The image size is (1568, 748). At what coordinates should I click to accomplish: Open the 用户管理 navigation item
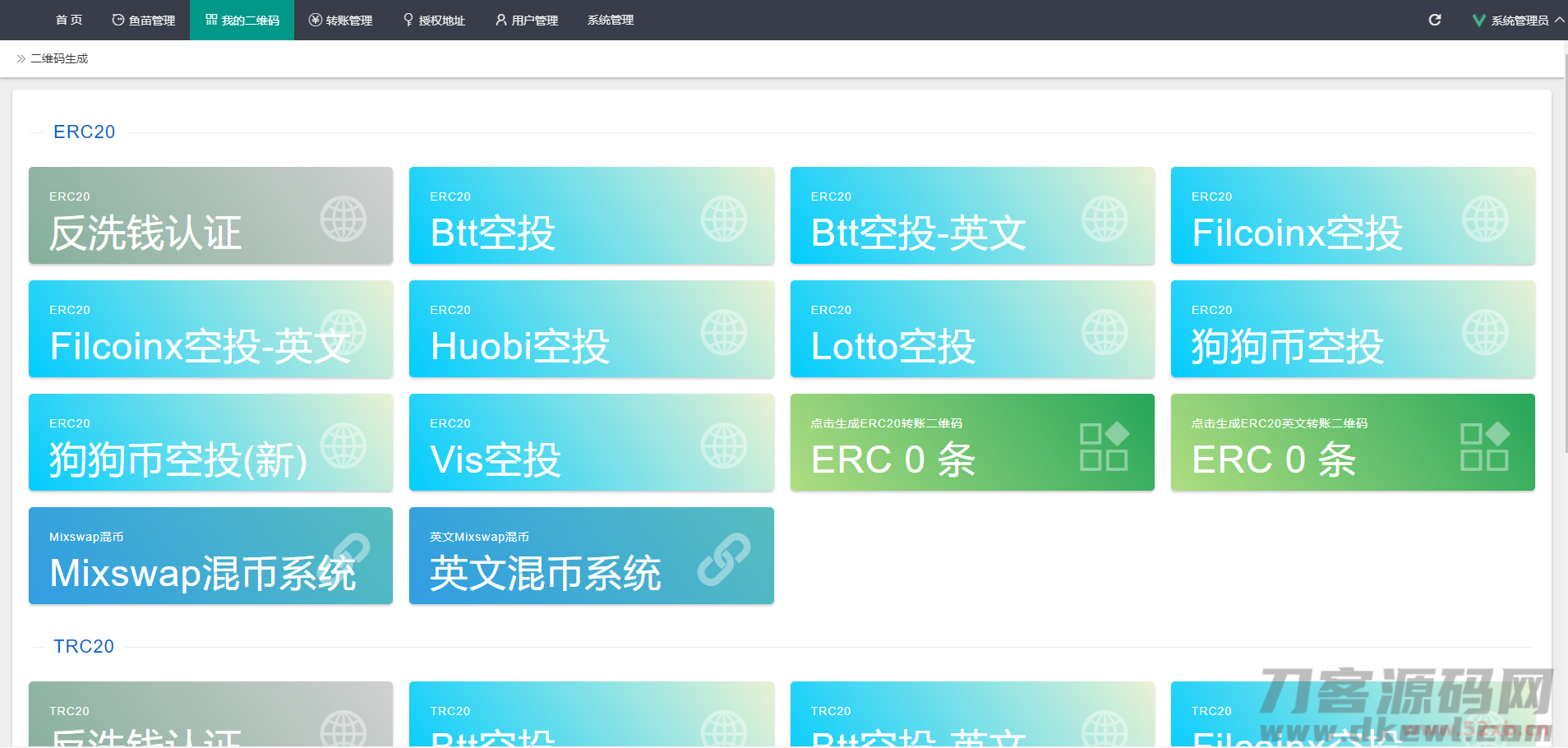coord(527,21)
